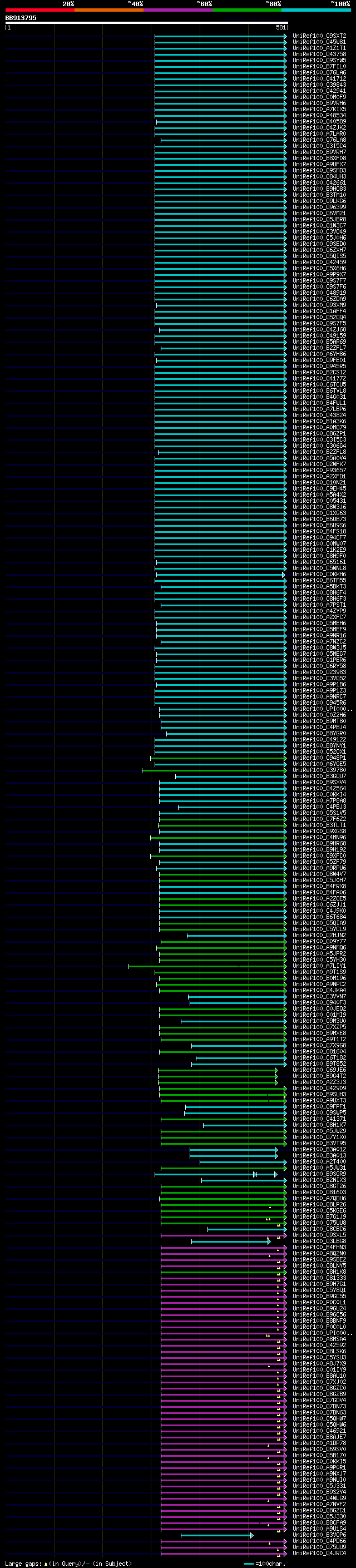
Task: Select hit label UniRef100_Q41712
Action: [319, 78]
